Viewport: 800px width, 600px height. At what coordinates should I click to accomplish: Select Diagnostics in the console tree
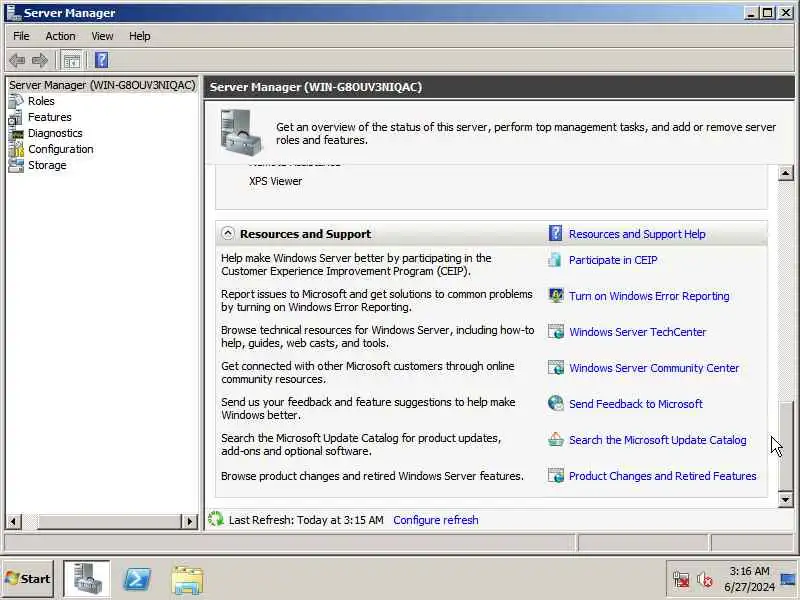55,133
